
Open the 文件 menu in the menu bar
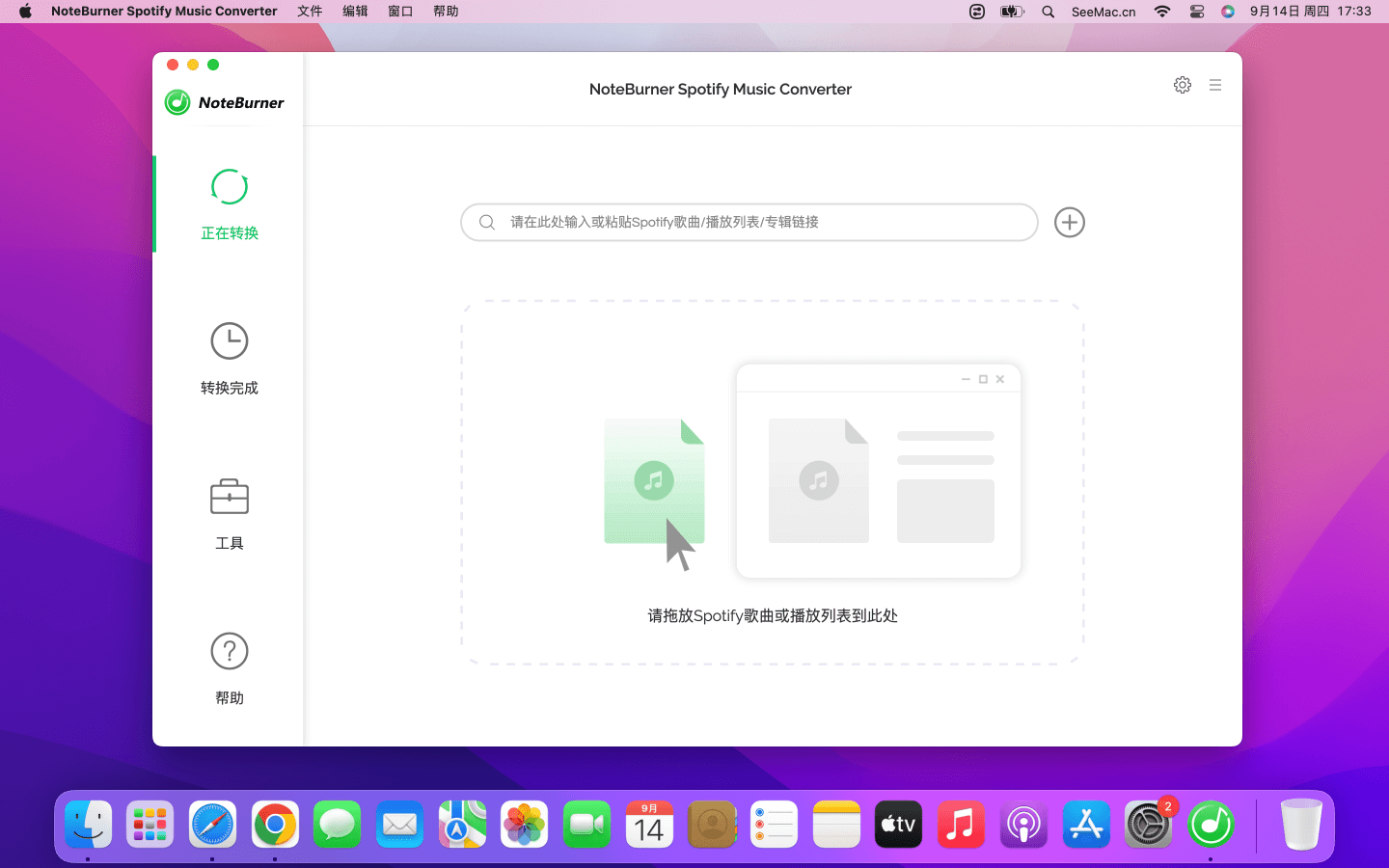[310, 12]
